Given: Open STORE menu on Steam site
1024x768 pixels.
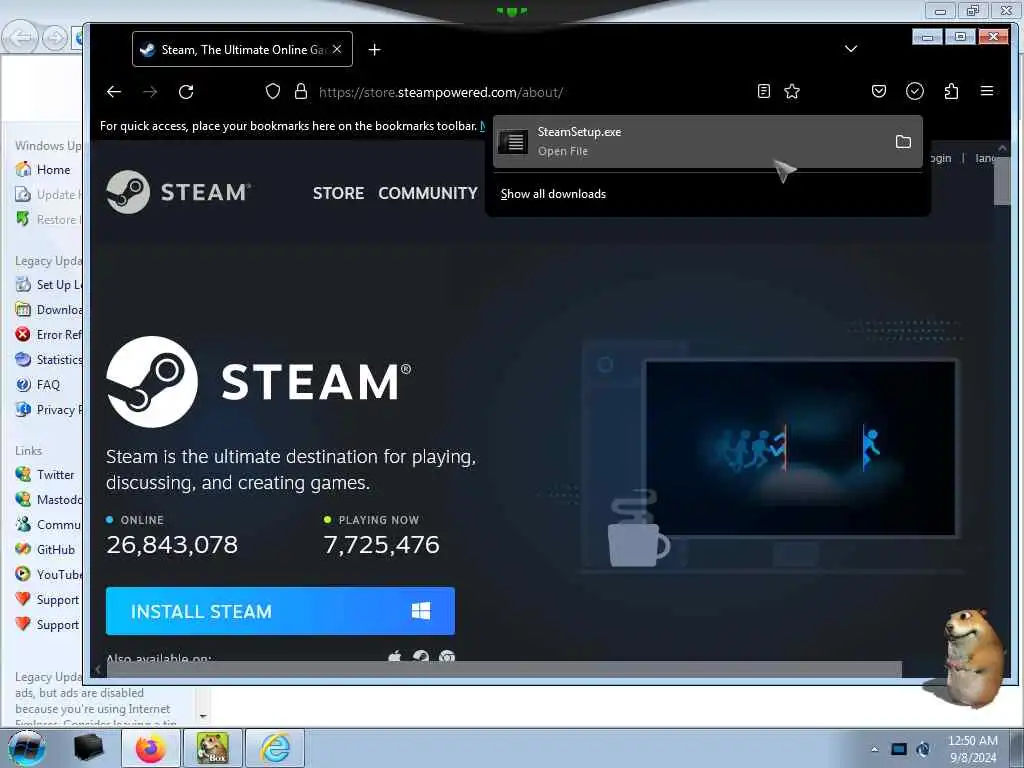Looking at the screenshot, I should tap(338, 193).
